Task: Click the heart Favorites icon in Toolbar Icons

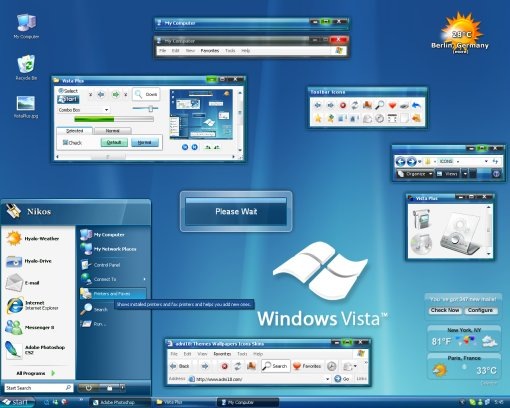Action: pos(392,106)
